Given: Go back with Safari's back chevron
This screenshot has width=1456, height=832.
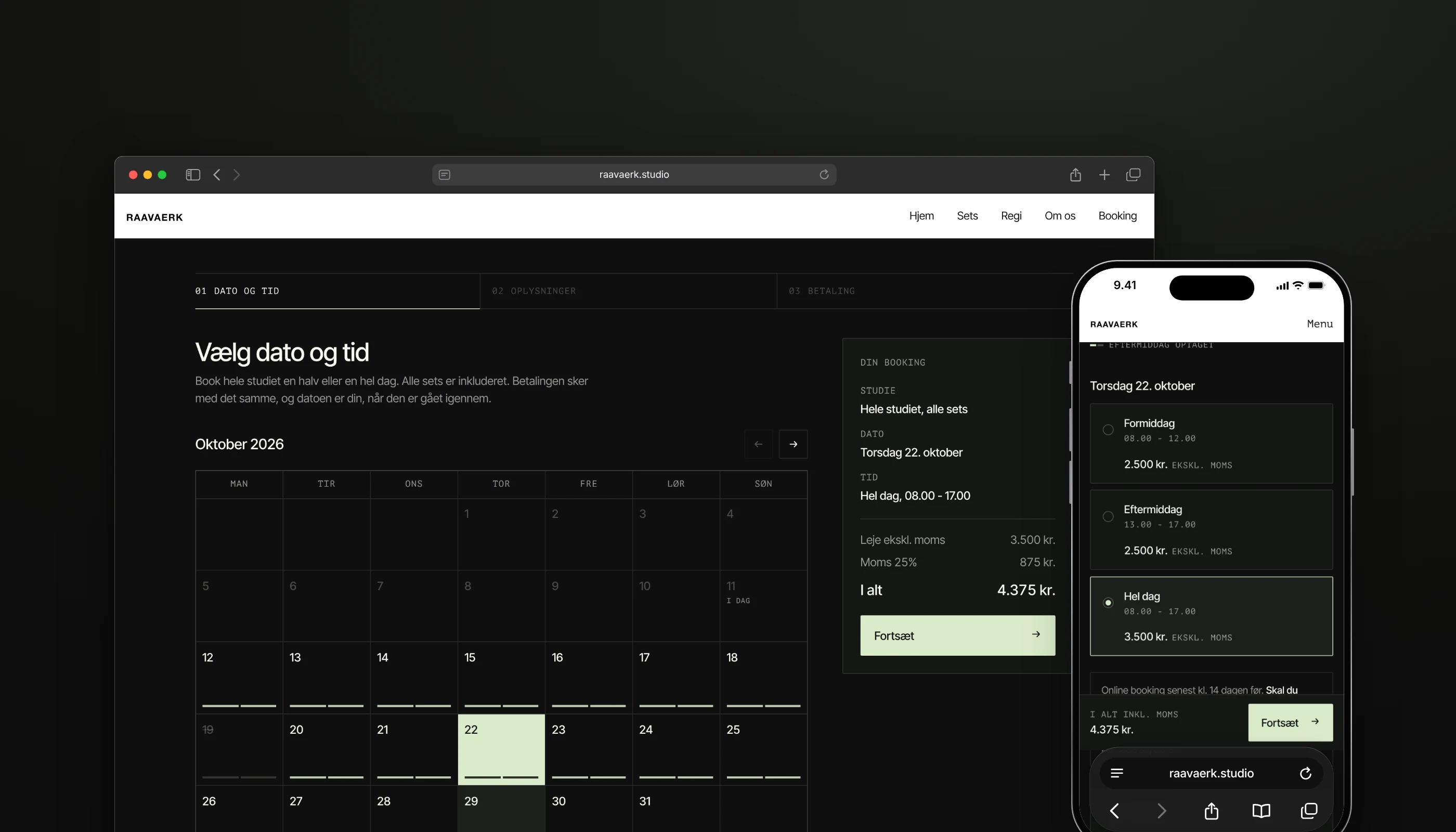Looking at the screenshot, I should coord(216,175).
